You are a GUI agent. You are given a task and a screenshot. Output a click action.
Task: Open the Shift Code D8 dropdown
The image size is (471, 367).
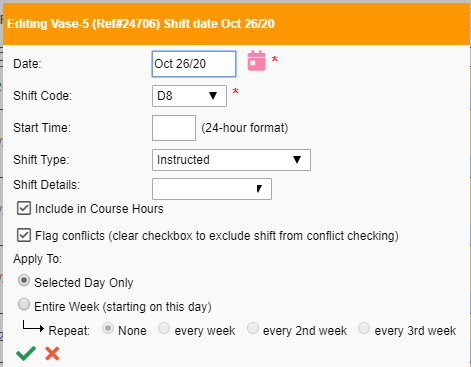[189, 96]
